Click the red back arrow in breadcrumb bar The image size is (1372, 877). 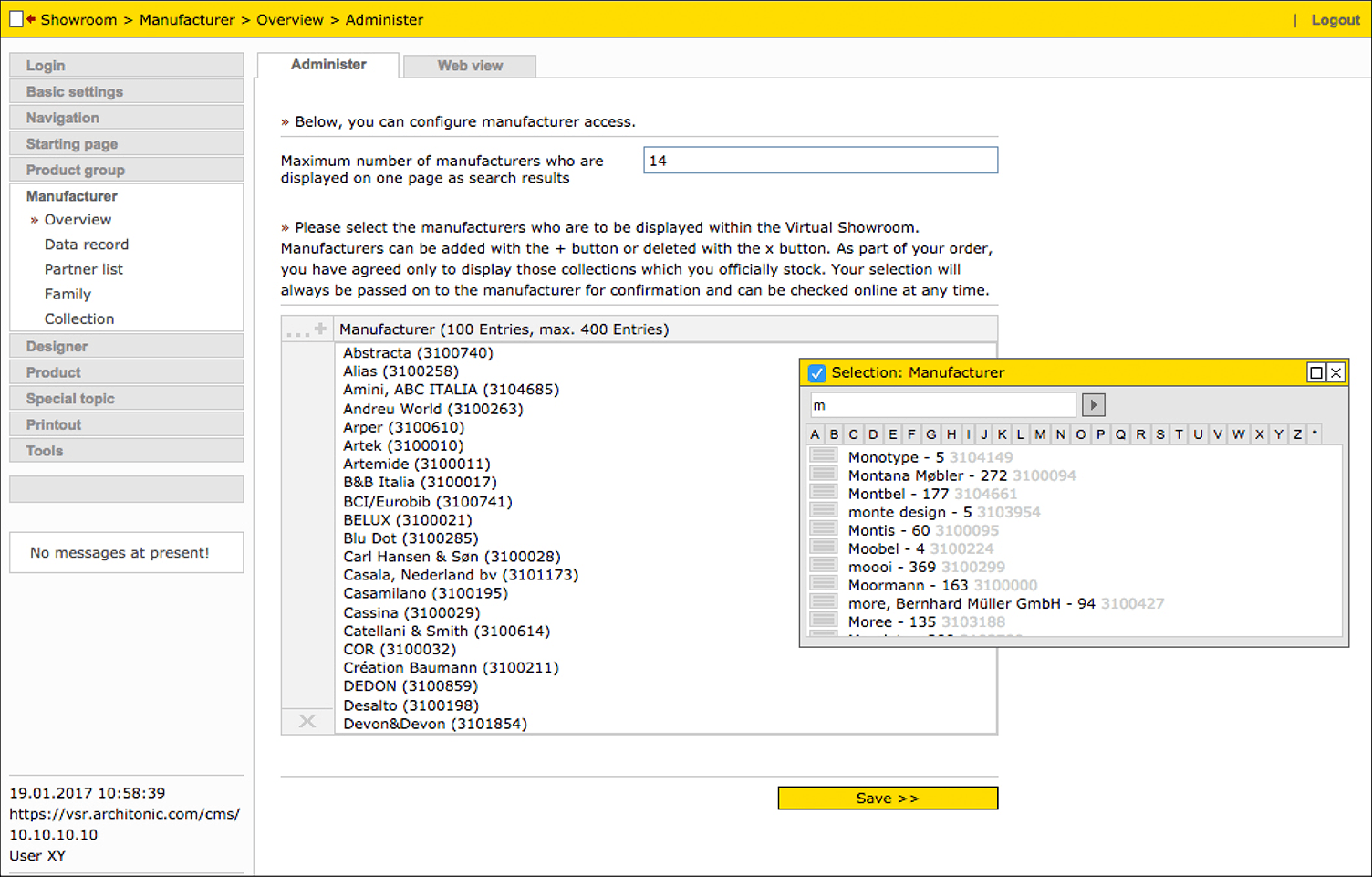click(31, 19)
